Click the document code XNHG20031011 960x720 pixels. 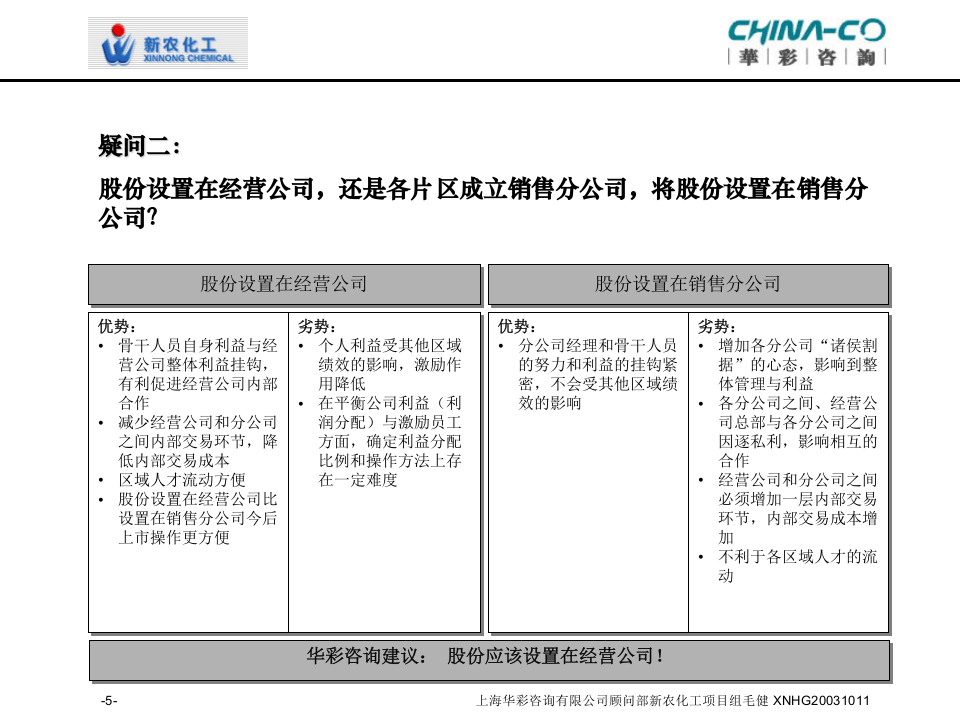point(821,701)
